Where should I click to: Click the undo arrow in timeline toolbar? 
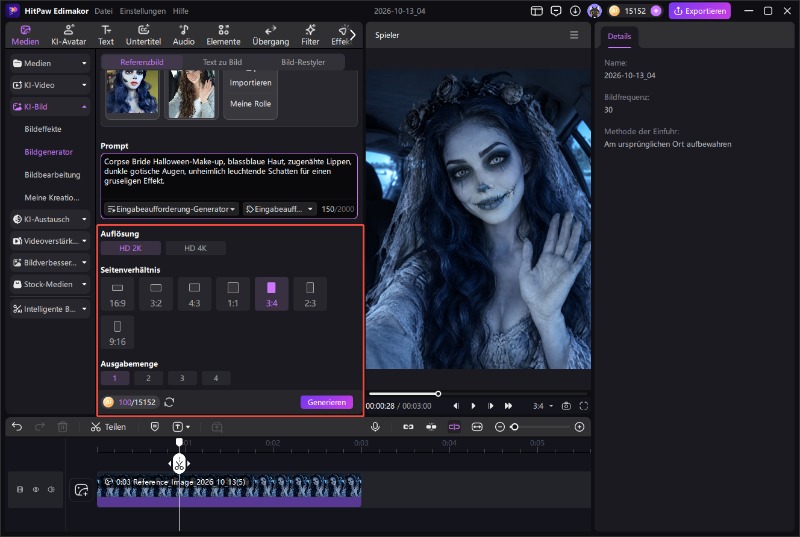pos(17,427)
